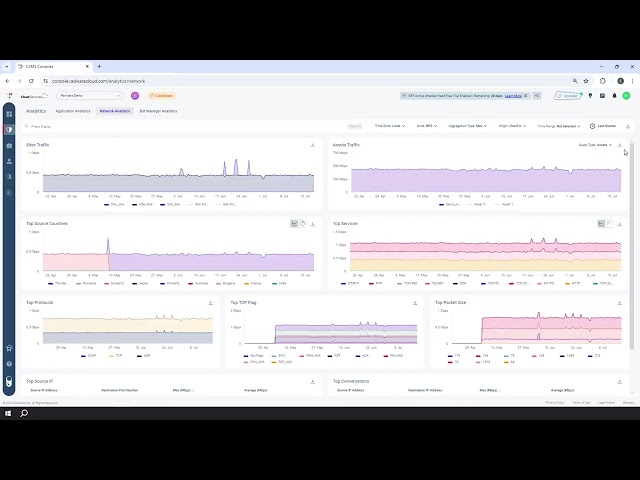Open the Partners Demo account selector
This screenshot has height=480, width=640.
[x=89, y=96]
